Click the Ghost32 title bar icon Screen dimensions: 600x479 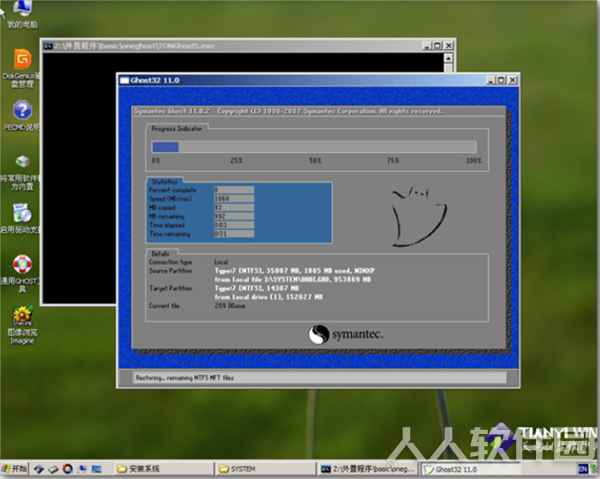[x=124, y=80]
